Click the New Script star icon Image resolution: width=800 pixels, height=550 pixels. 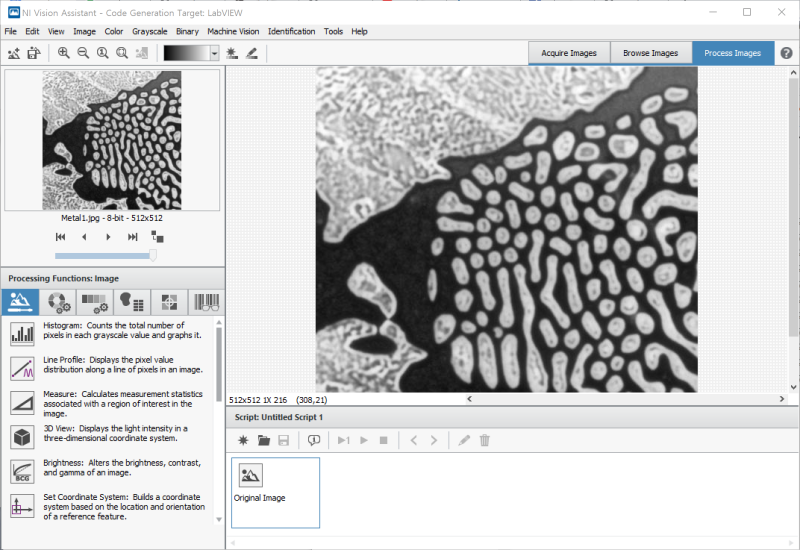pyautogui.click(x=243, y=440)
